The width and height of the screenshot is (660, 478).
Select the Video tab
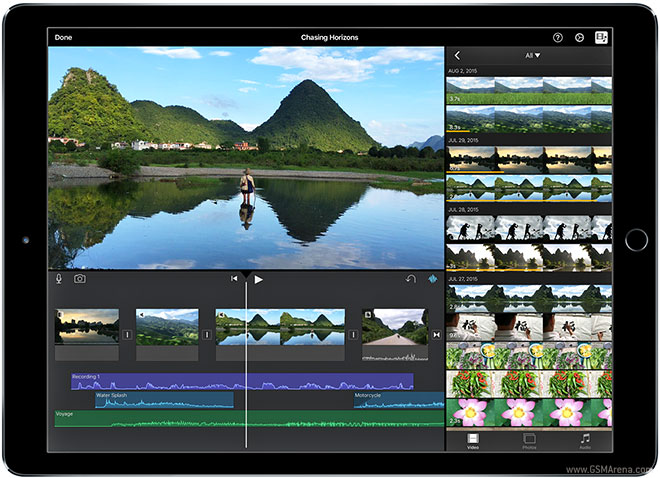[473, 440]
